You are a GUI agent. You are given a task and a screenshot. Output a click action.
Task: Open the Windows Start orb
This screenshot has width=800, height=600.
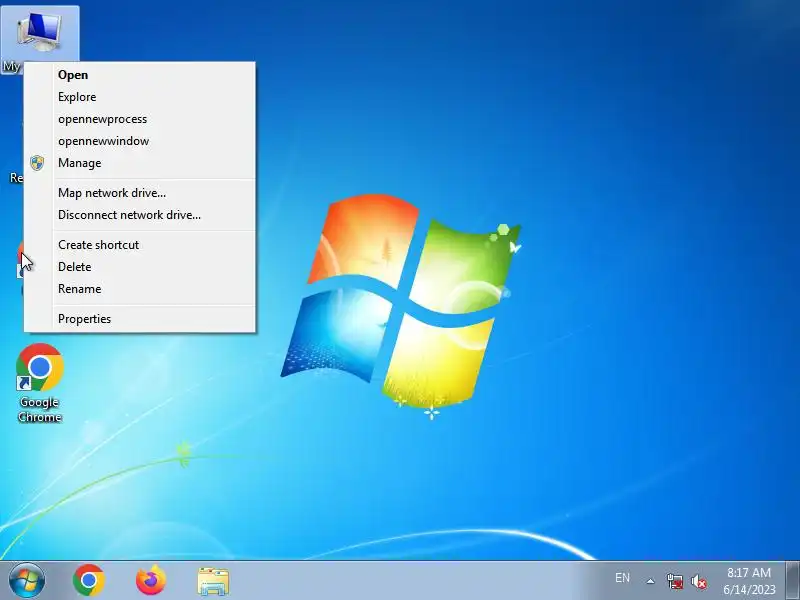[27, 580]
